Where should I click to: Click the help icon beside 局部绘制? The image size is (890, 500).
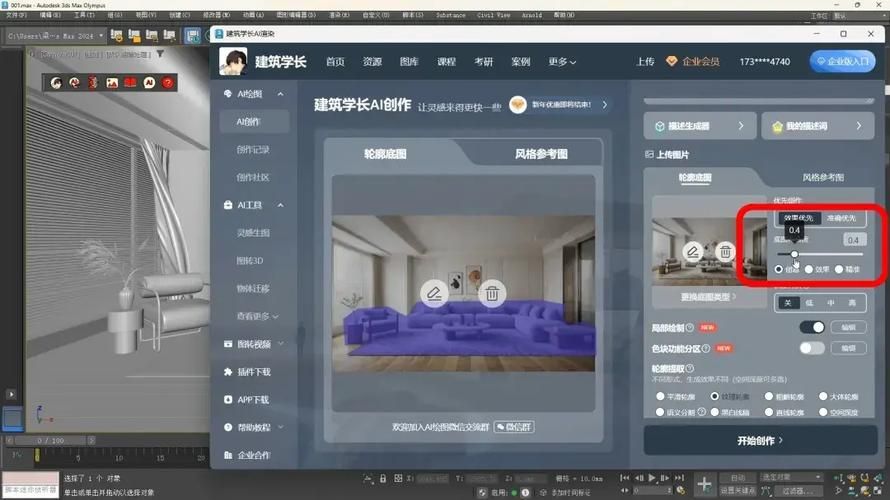pos(690,327)
